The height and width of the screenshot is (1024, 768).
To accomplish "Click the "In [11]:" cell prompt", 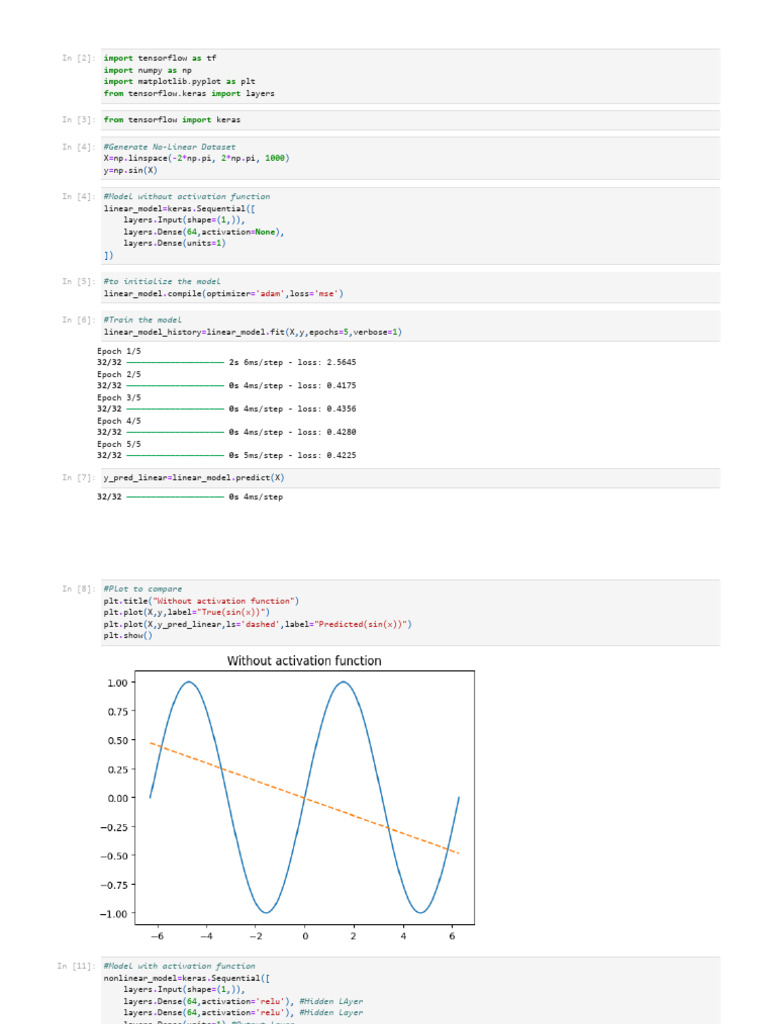I will coord(76,966).
